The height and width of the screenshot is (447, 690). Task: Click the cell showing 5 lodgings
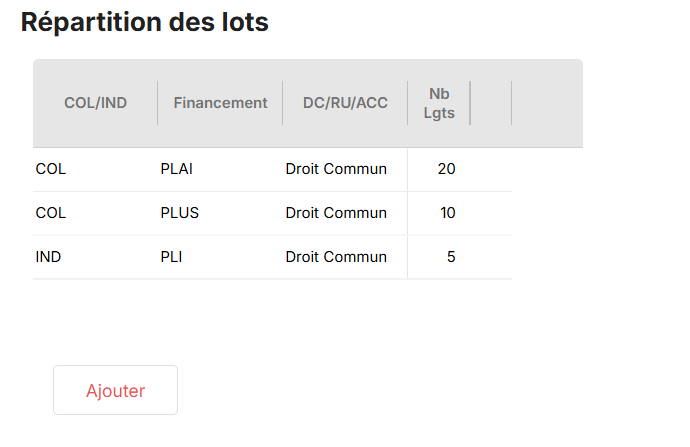(x=439, y=257)
